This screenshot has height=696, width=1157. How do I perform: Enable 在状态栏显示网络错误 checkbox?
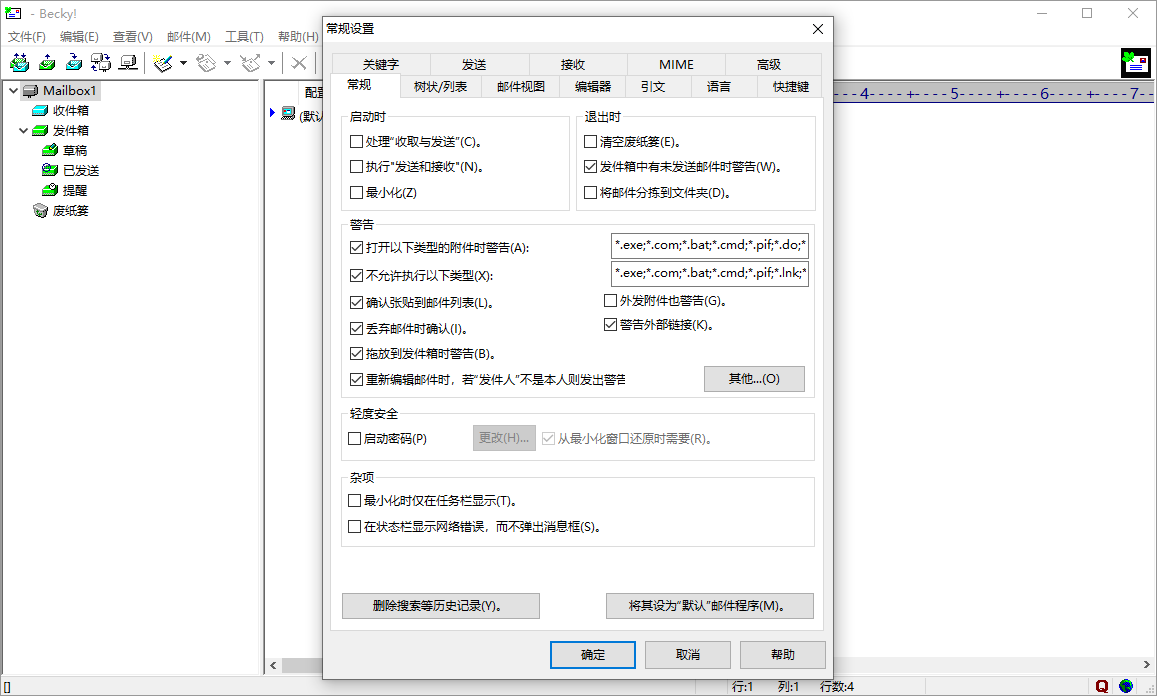[x=354, y=527]
